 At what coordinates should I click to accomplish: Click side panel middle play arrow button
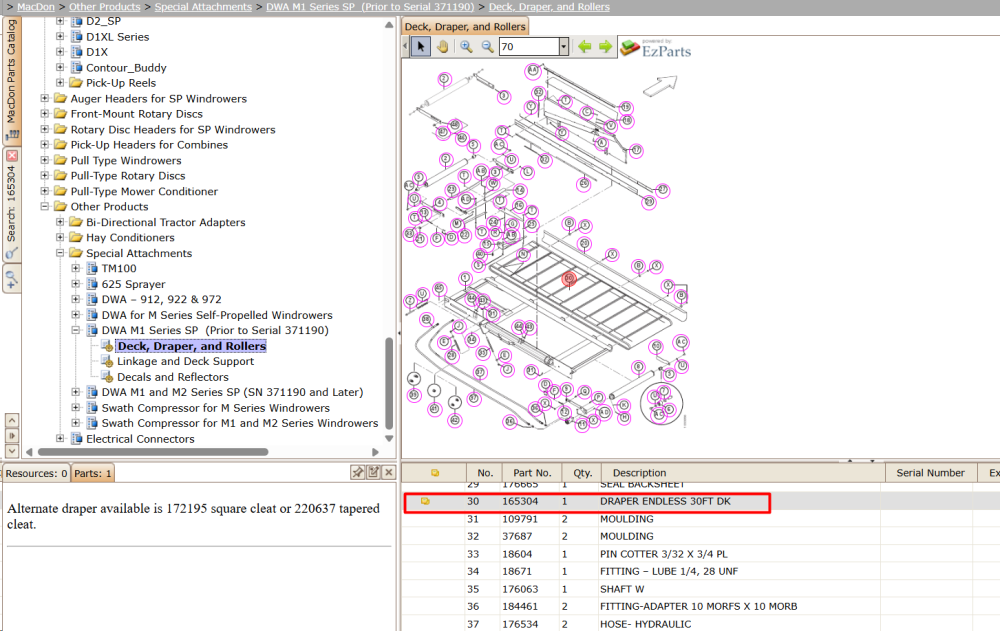pyautogui.click(x=11, y=436)
